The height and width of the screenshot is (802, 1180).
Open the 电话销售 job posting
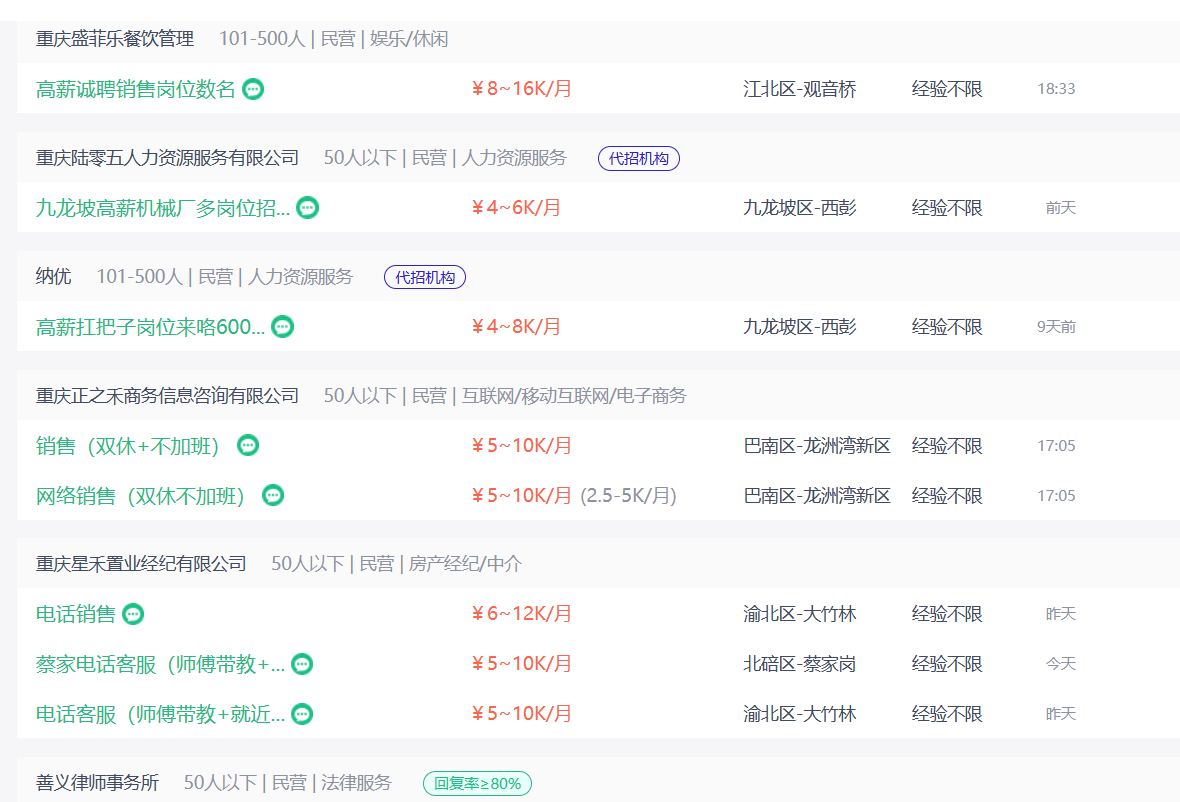[x=76, y=614]
